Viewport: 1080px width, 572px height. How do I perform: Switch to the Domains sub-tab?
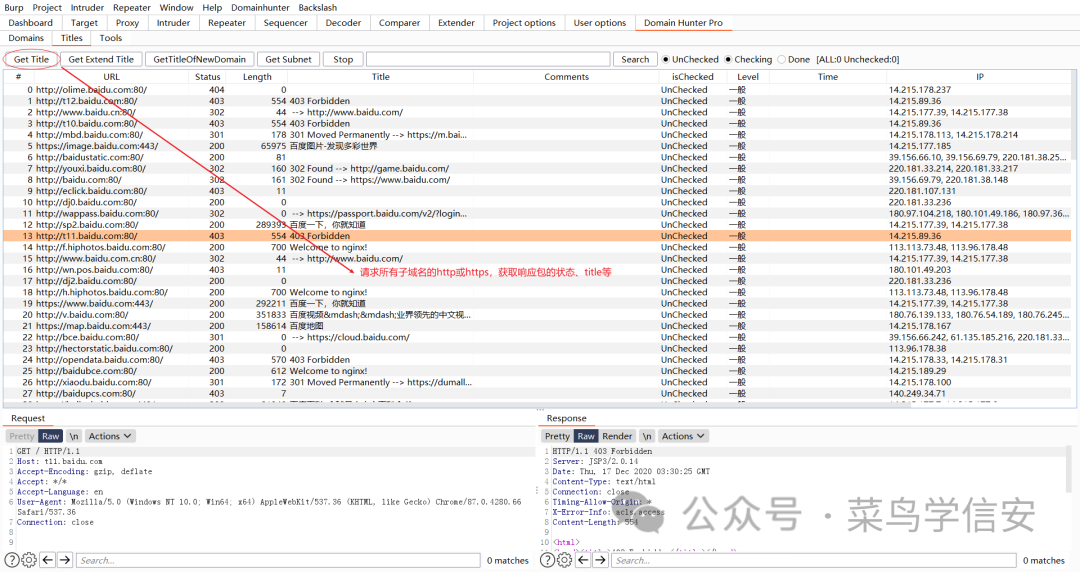[26, 38]
